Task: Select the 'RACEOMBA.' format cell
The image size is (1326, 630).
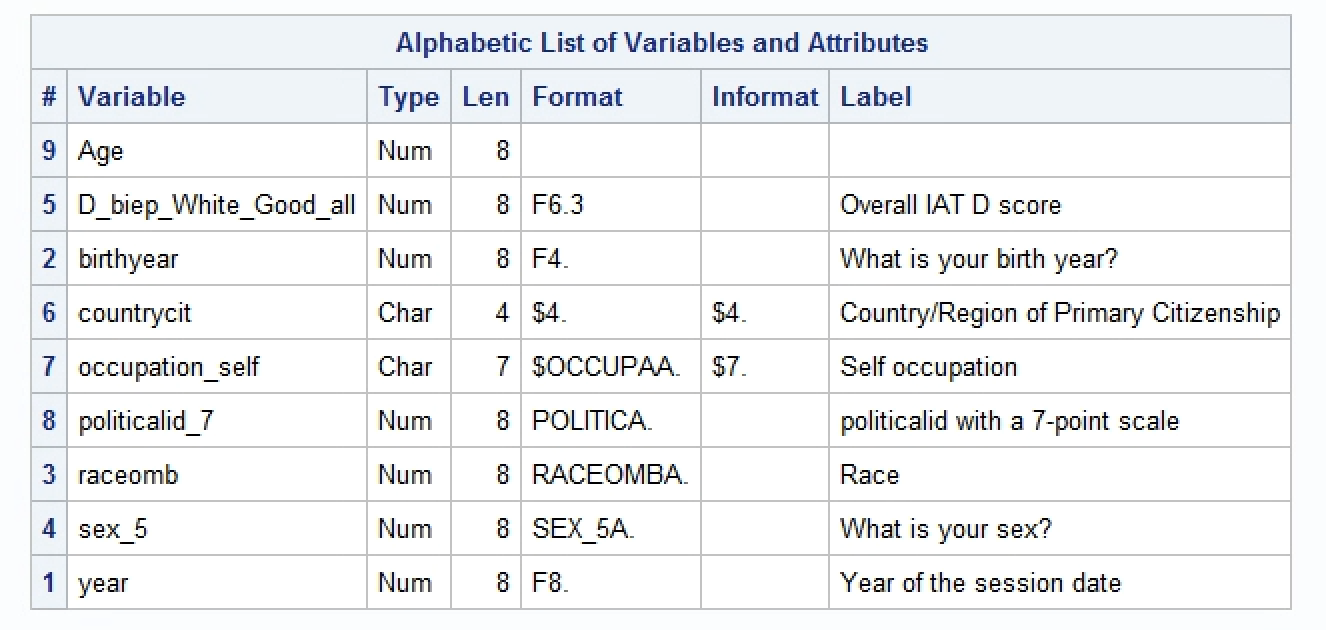Action: click(609, 475)
